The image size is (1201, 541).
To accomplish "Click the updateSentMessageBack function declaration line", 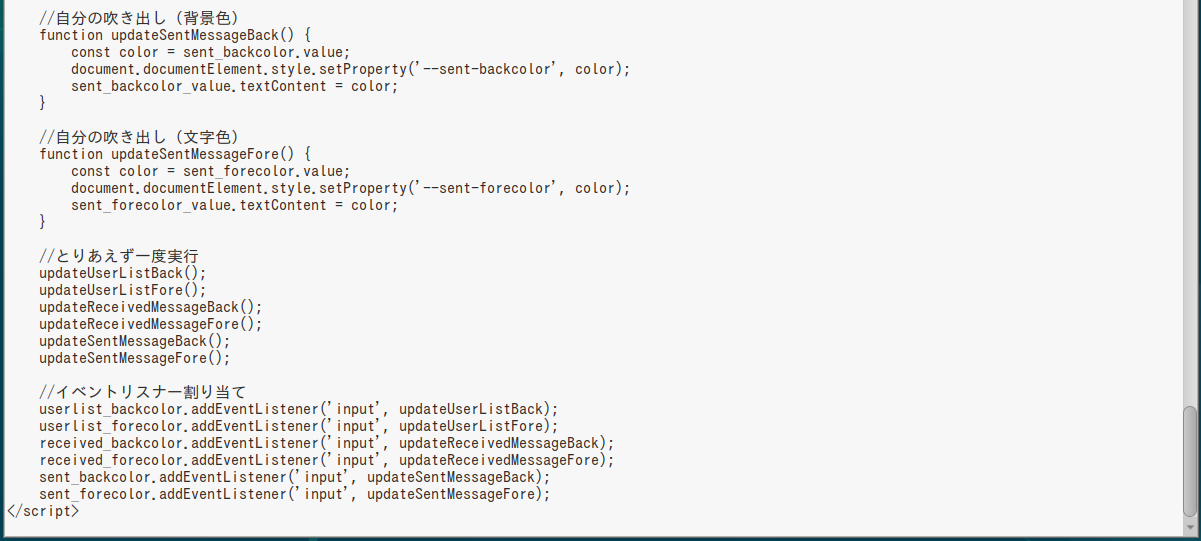I will coord(175,35).
